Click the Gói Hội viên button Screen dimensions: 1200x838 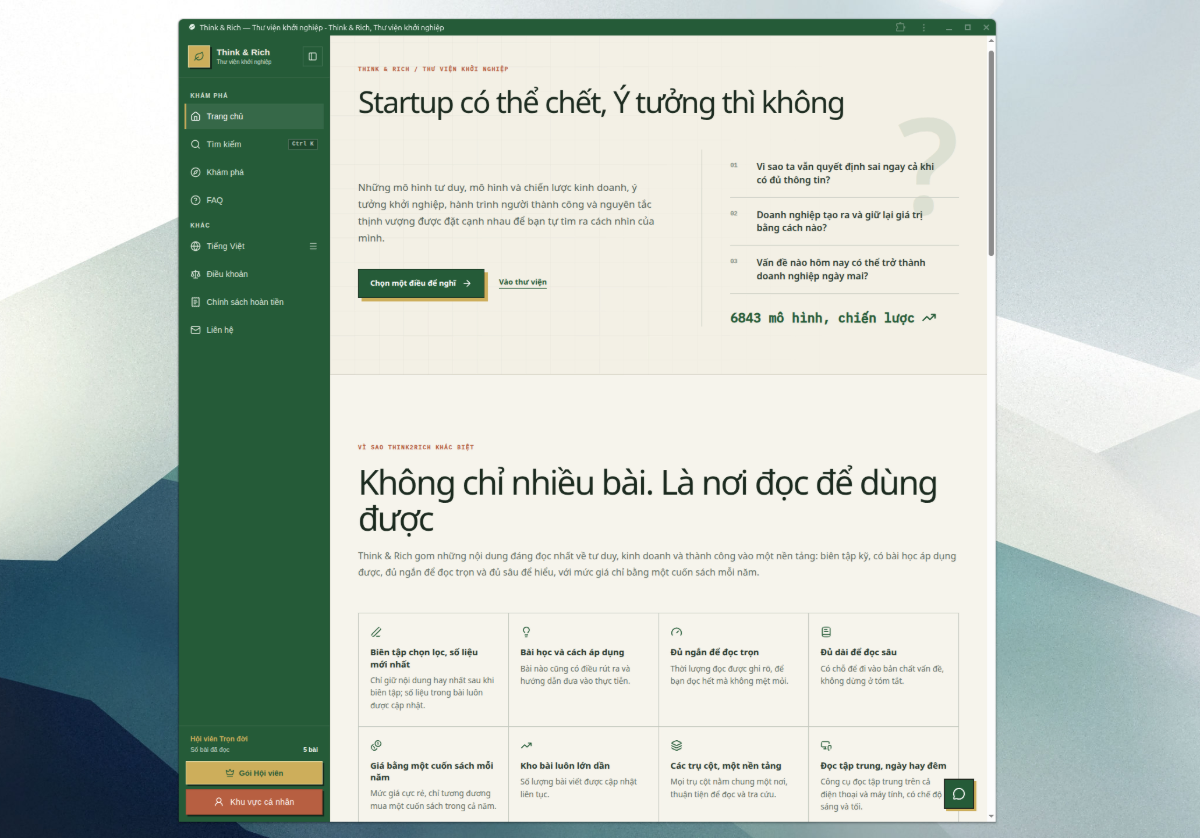click(x=254, y=773)
